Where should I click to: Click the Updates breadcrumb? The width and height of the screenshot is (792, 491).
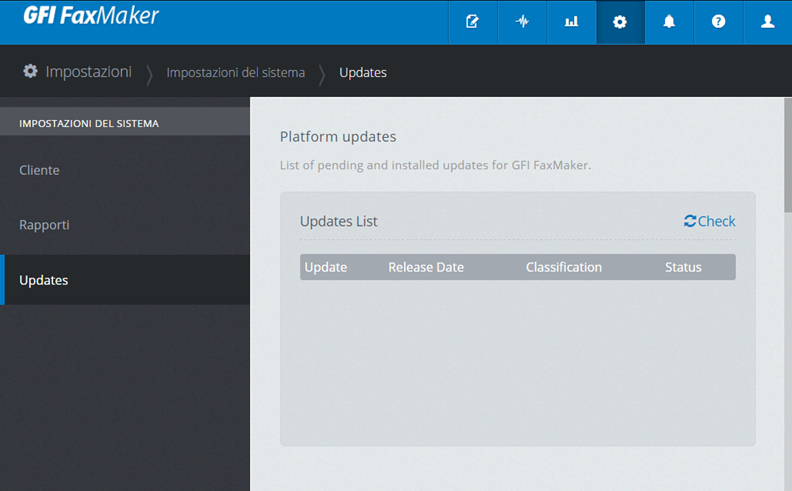point(363,73)
